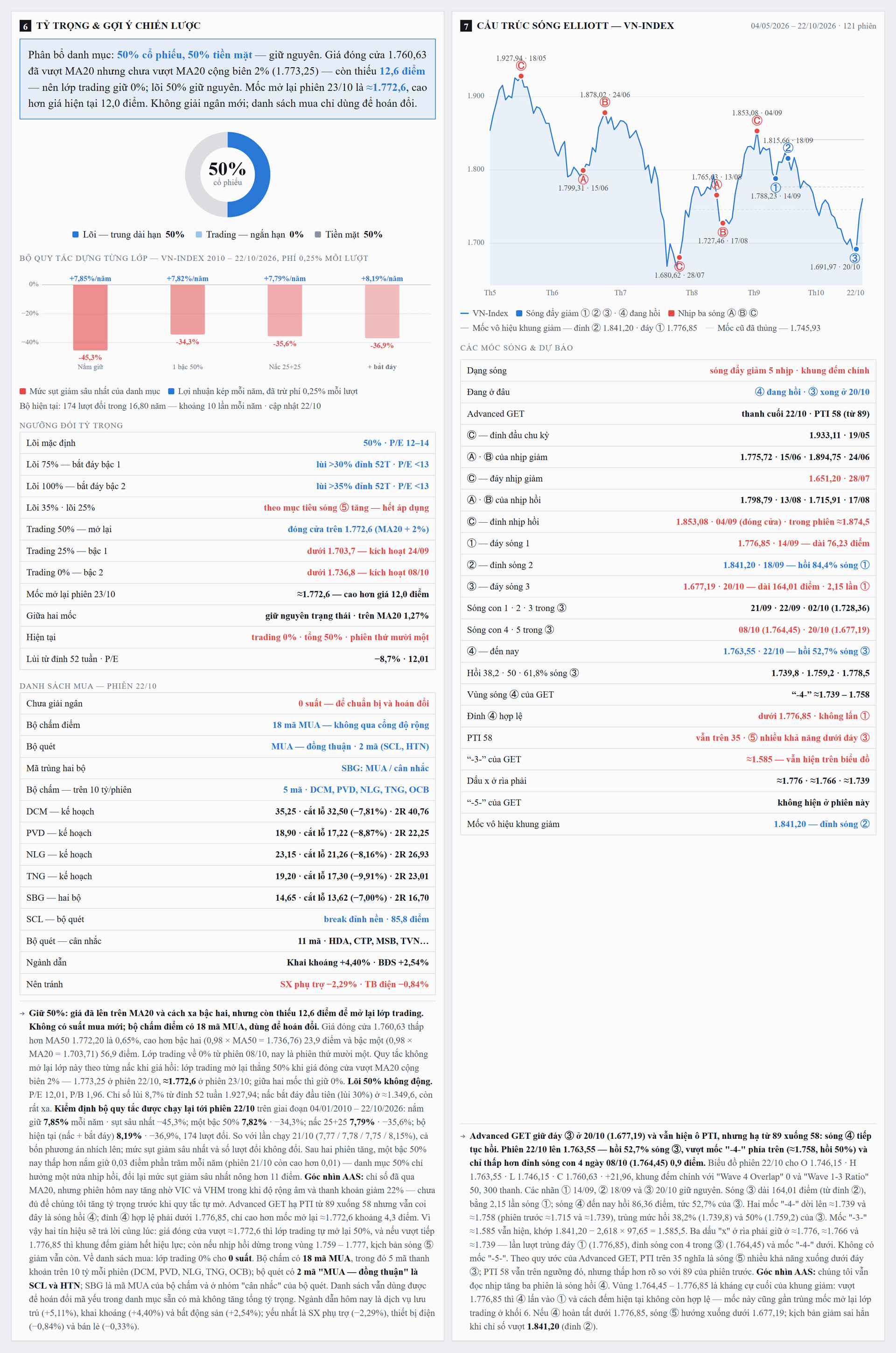Click the 'Nắm giữ' bar showing -45,3%

tap(90, 317)
